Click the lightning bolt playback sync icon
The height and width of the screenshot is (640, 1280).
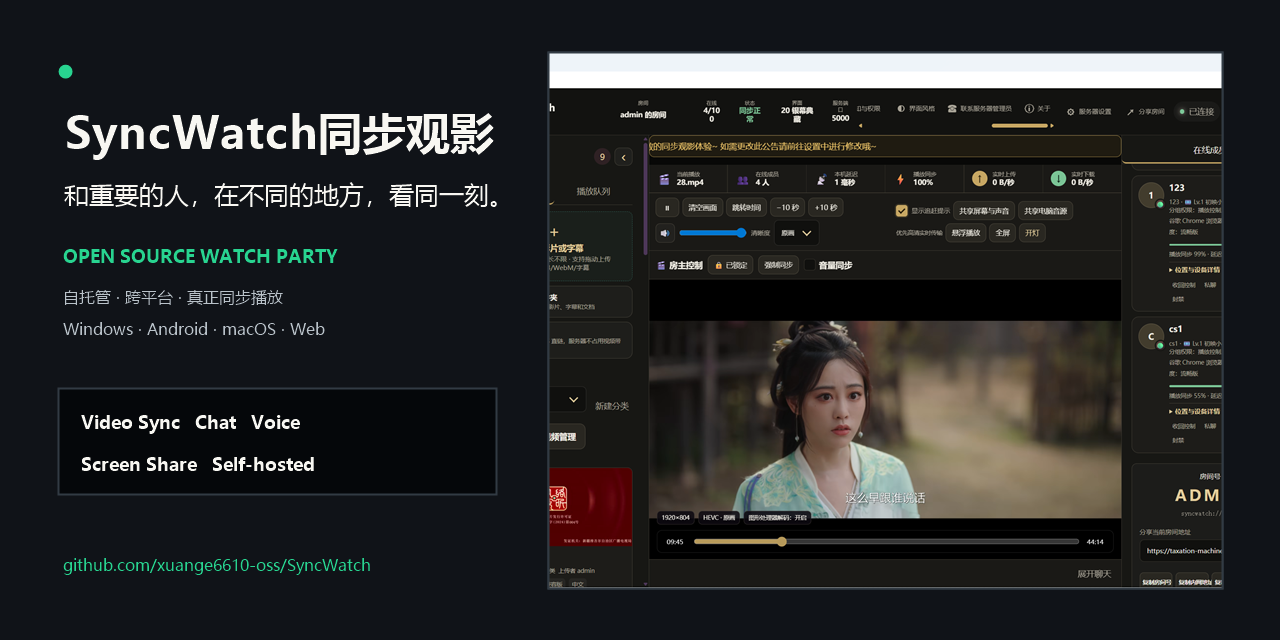[x=900, y=180]
